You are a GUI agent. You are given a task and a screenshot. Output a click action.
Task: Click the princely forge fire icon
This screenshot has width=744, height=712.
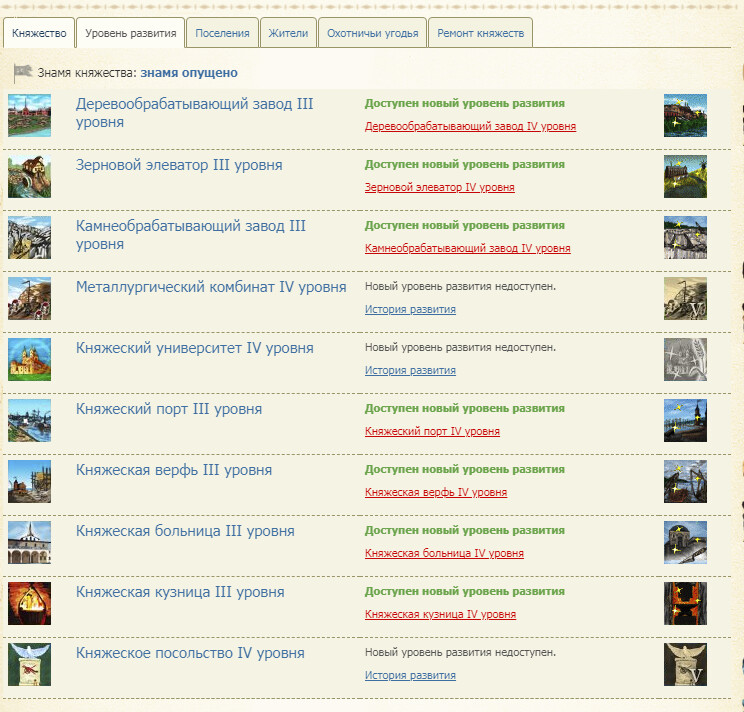29,603
